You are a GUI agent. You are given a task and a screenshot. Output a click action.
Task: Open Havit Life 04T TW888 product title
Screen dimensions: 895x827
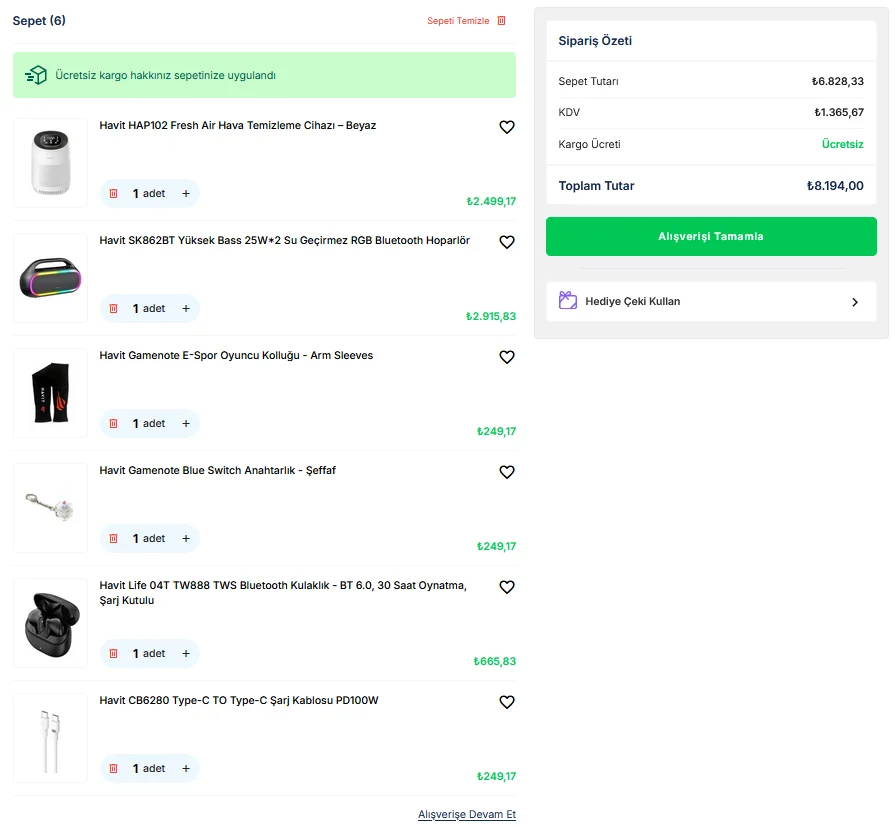(x=283, y=592)
